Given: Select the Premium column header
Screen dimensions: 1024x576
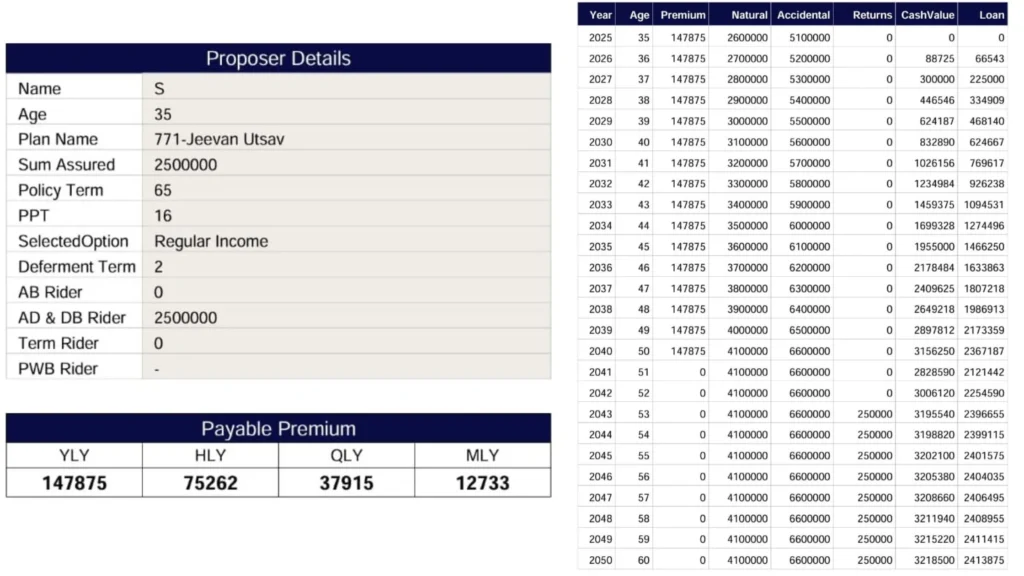Looking at the screenshot, I should pyautogui.click(x=683, y=15).
